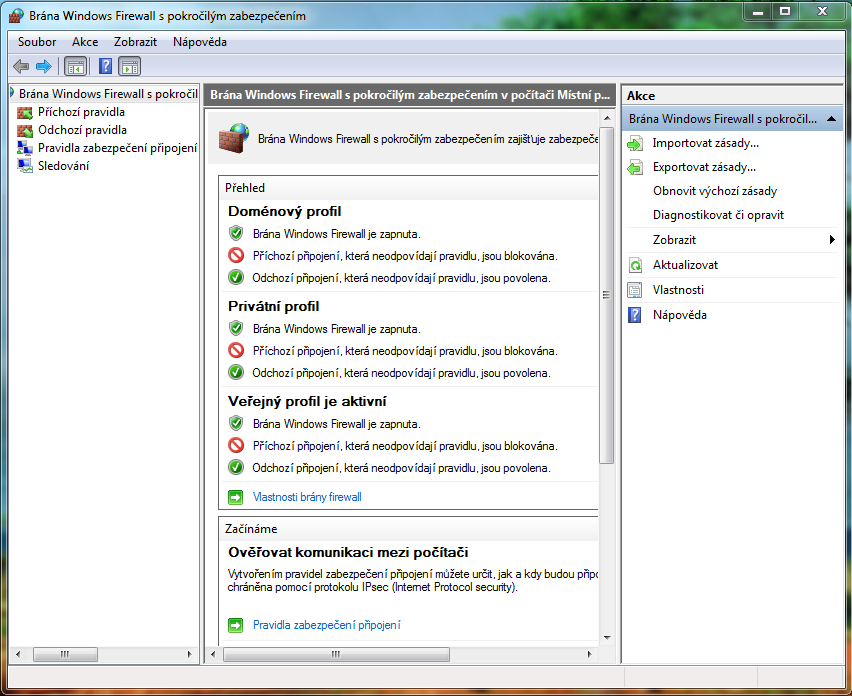
Task: Click the center pane horizontal scrollbar thumb
Action: point(336,654)
